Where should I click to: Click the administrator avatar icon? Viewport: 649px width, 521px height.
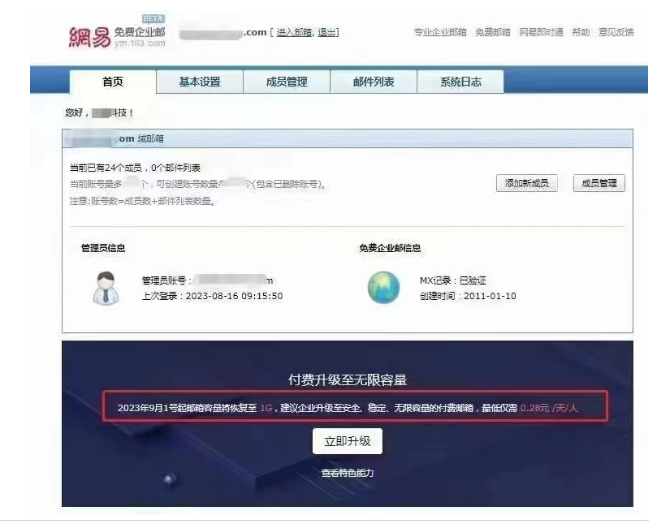coord(106,288)
